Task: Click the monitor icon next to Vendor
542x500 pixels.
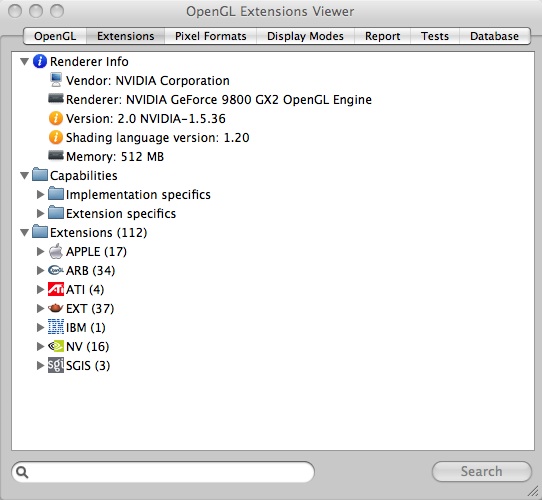Action: tap(56, 80)
